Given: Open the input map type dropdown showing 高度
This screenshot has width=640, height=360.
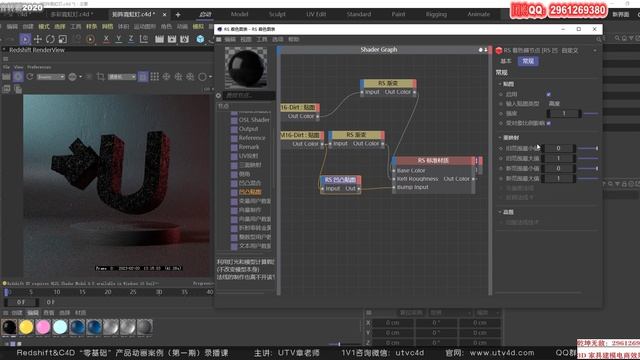Looking at the screenshot, I should [555, 104].
